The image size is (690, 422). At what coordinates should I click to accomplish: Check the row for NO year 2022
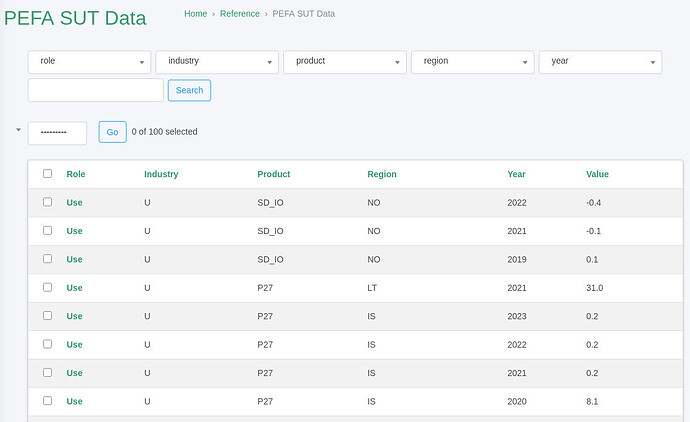(x=47, y=202)
